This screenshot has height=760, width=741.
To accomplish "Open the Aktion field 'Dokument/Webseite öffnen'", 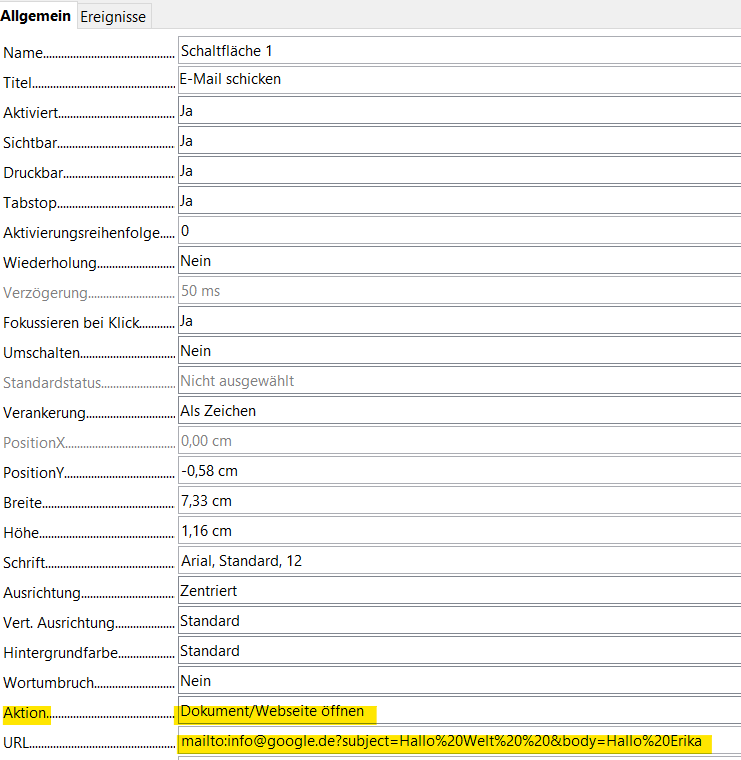I will 458,712.
